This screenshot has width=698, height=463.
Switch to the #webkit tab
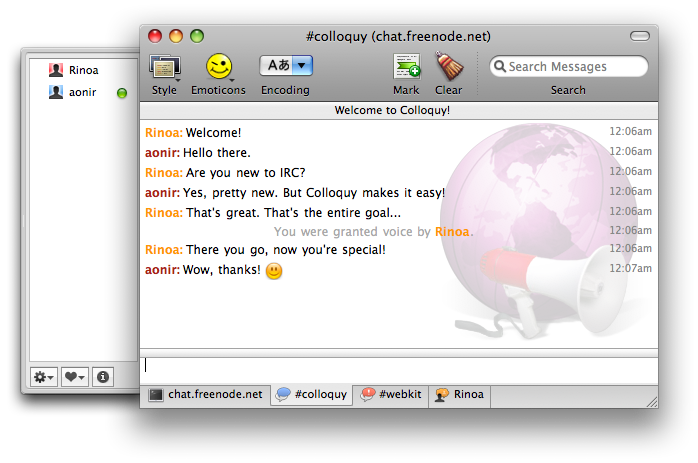[390, 394]
